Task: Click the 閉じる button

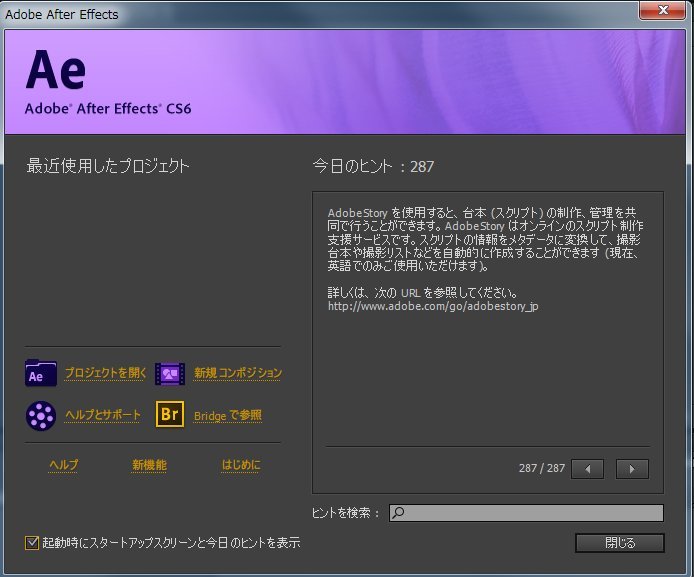Action: click(x=620, y=542)
